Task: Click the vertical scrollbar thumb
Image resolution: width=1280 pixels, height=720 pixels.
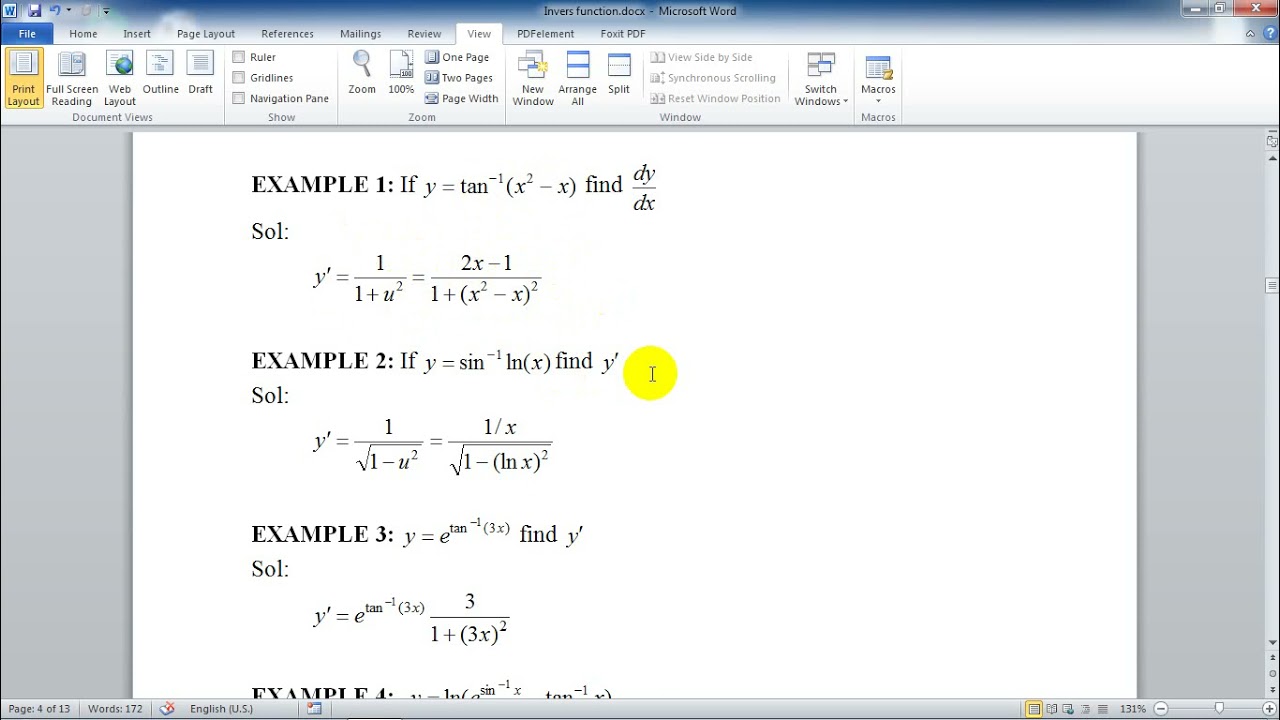Action: point(1272,287)
